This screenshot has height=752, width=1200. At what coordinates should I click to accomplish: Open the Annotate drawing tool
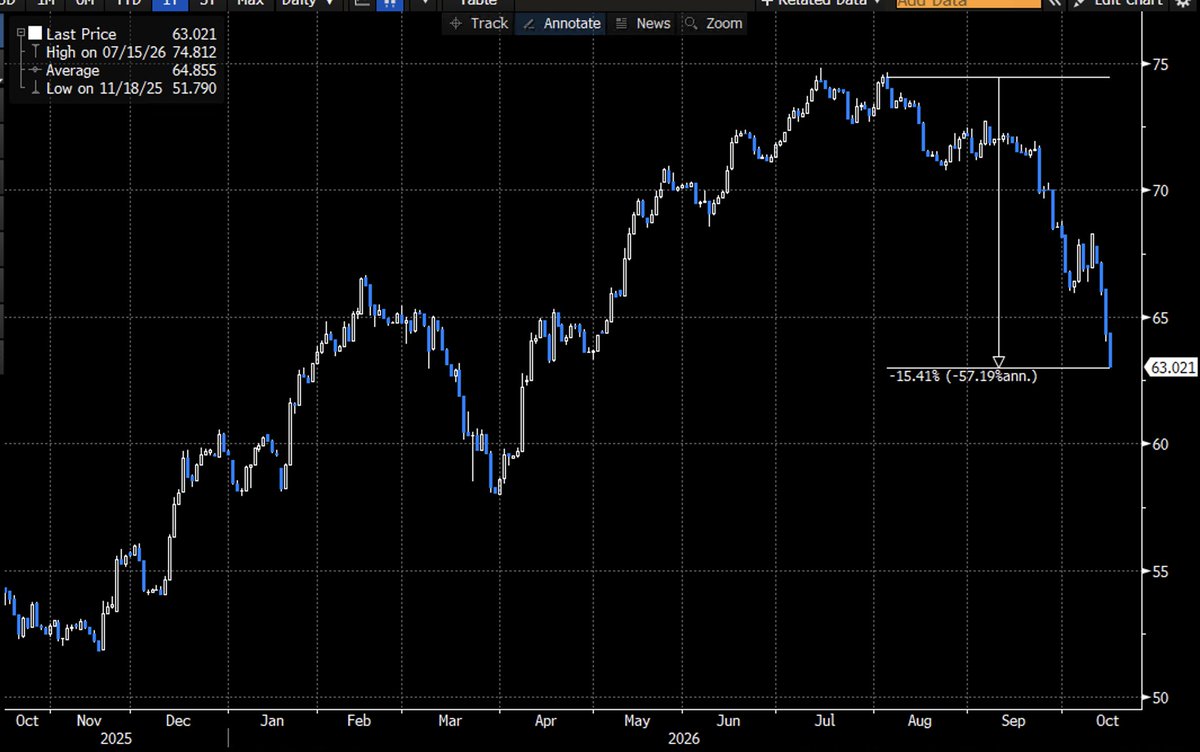pyautogui.click(x=562, y=23)
